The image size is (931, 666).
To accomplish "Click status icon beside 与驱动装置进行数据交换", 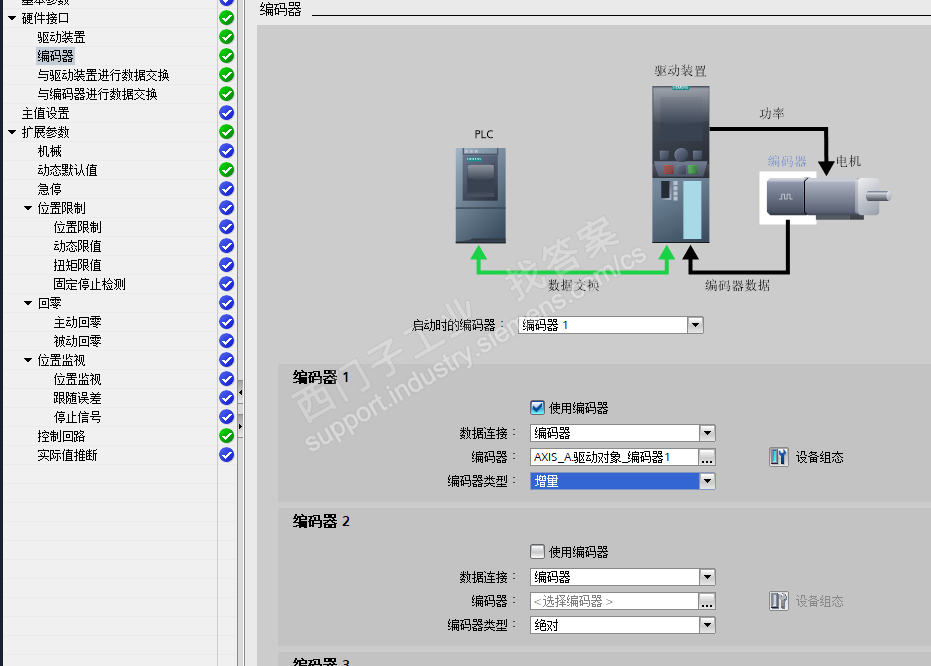I will [226, 75].
